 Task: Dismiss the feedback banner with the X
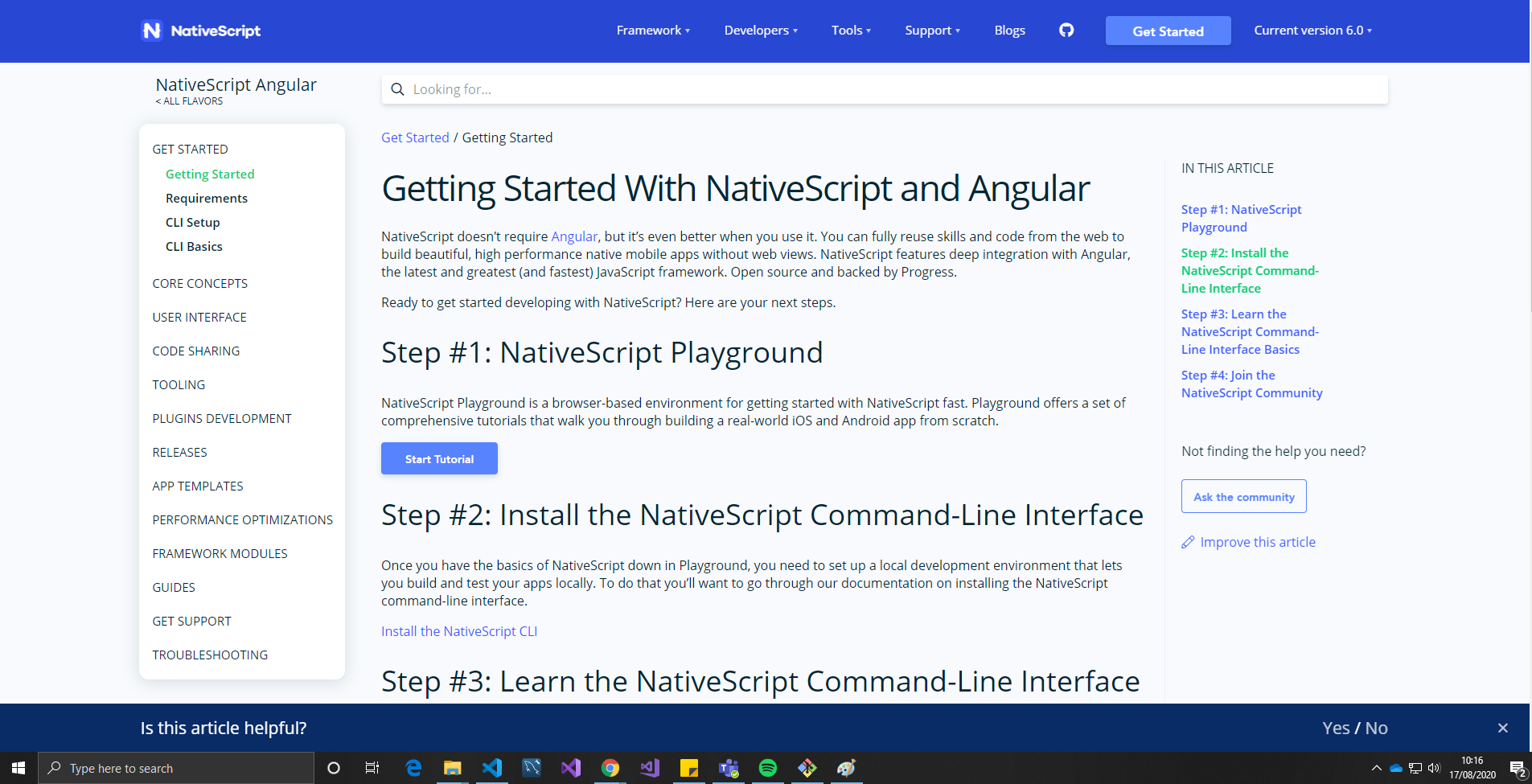coord(1502,728)
